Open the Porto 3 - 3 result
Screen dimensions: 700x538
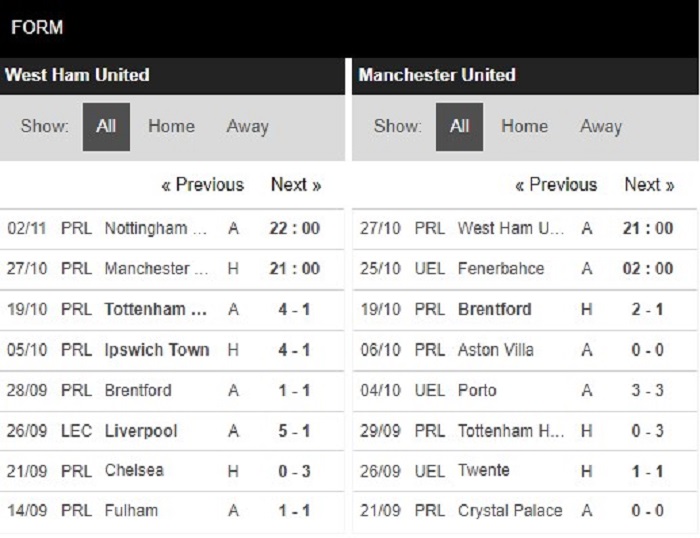[525, 391]
